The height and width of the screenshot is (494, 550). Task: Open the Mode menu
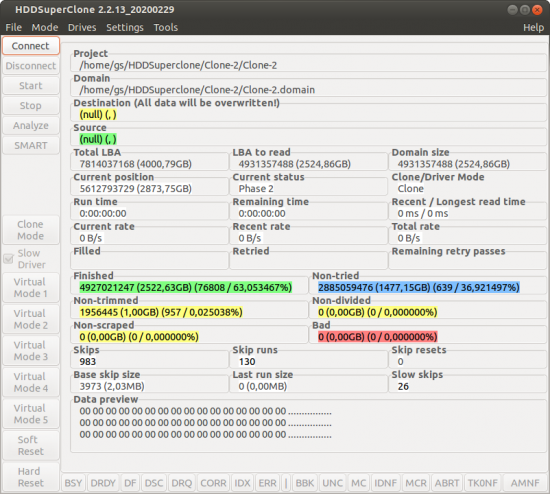45,27
